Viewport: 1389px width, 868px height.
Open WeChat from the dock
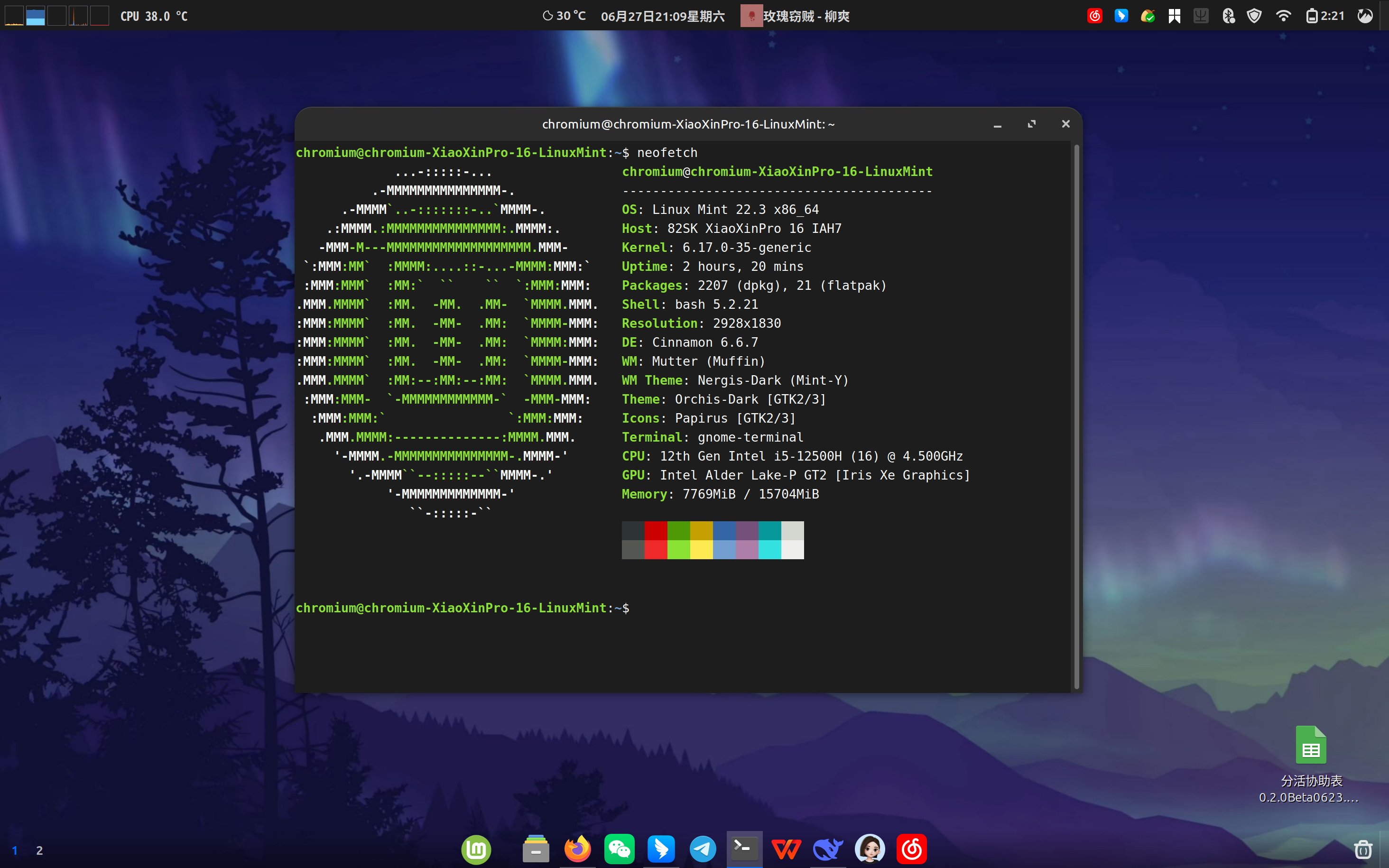point(620,849)
